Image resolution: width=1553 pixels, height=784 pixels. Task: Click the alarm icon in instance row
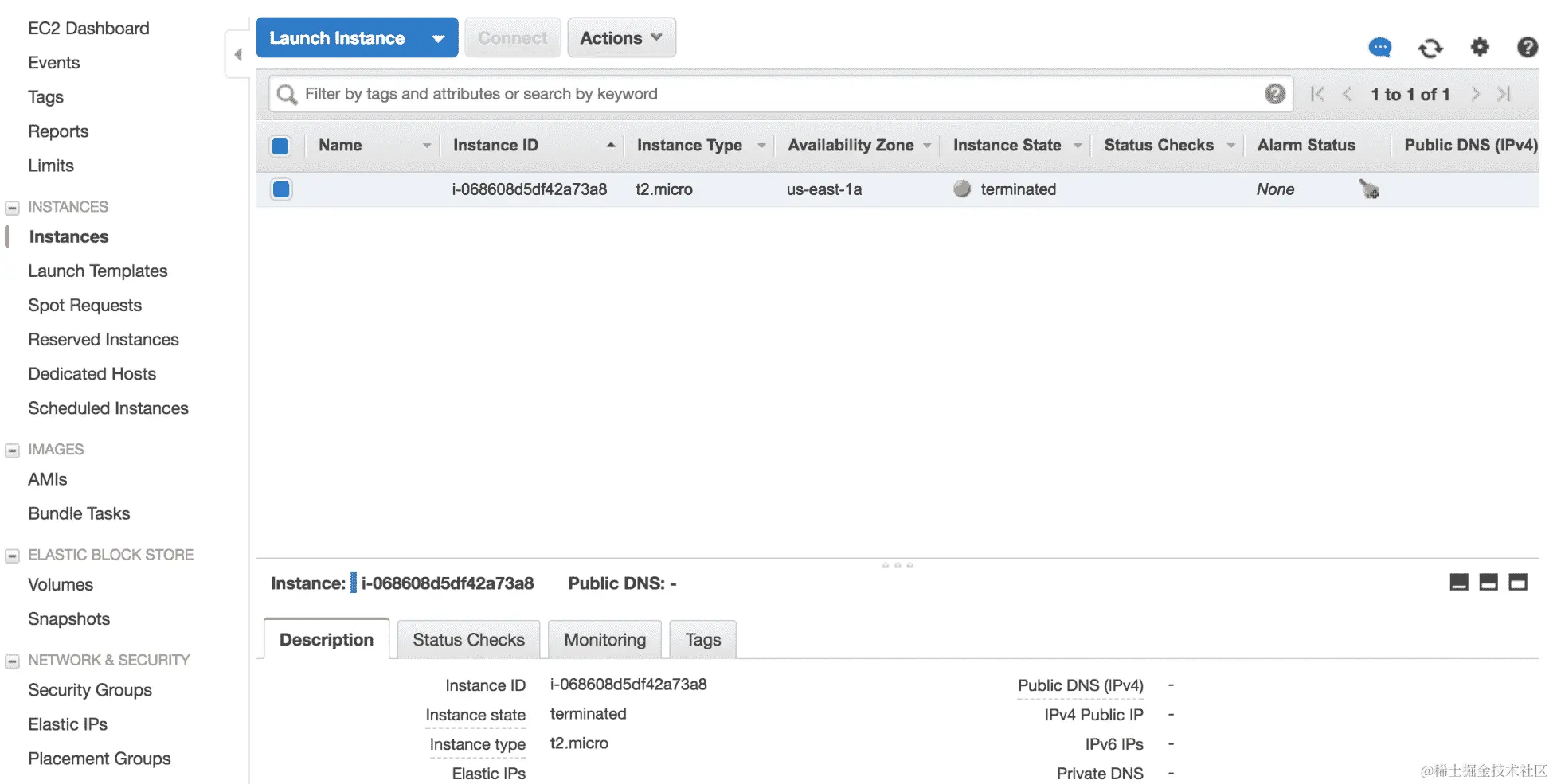pyautogui.click(x=1369, y=189)
